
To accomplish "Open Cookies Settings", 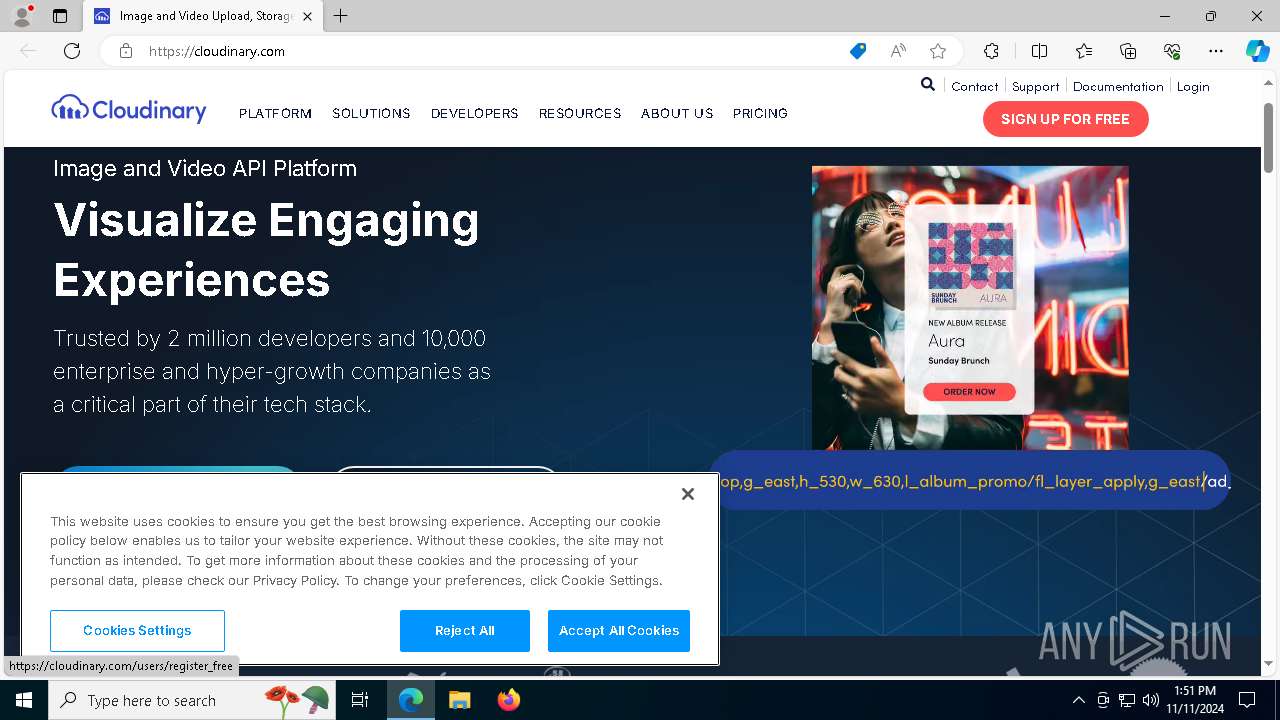I will 137,631.
